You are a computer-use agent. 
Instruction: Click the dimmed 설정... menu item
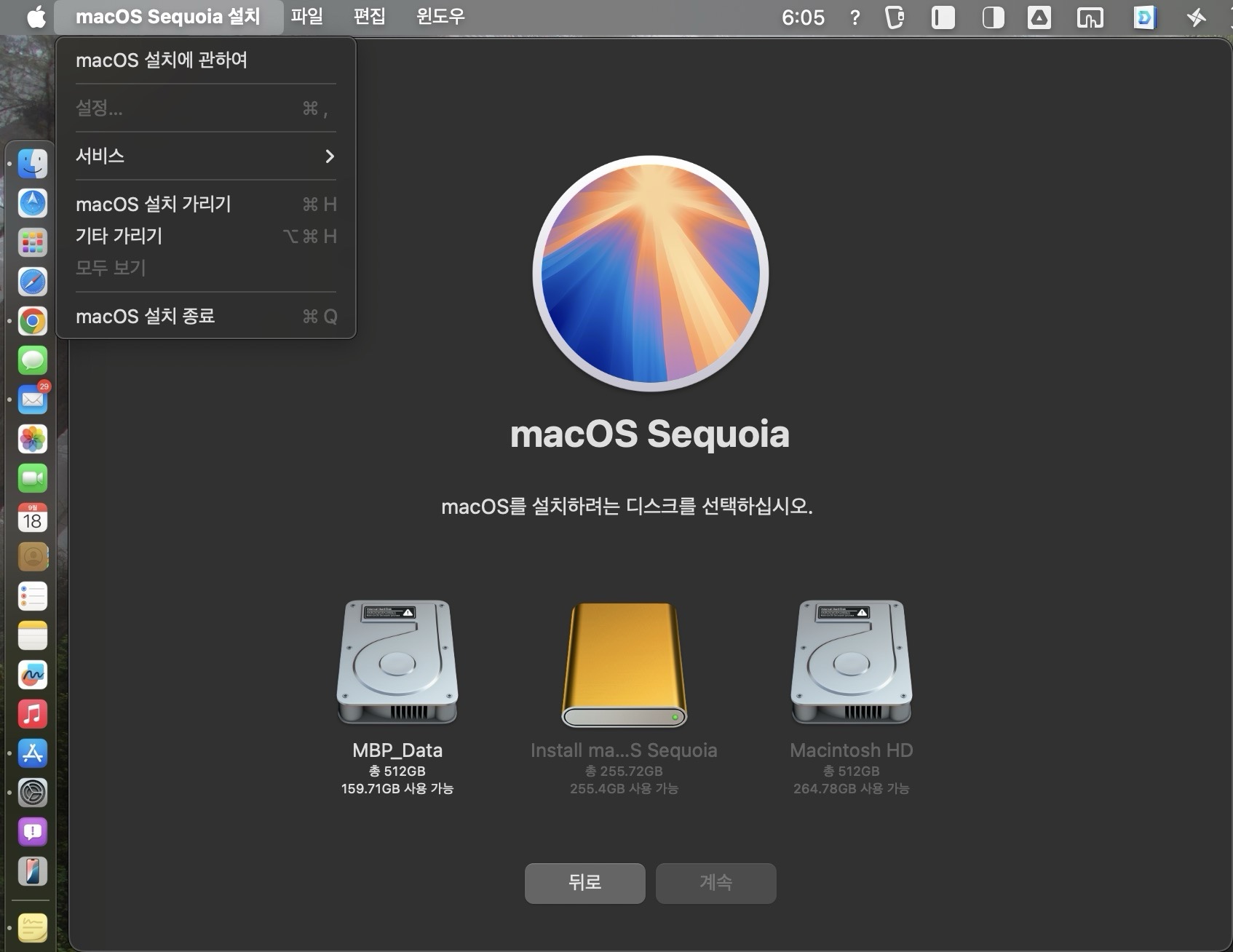click(x=206, y=108)
